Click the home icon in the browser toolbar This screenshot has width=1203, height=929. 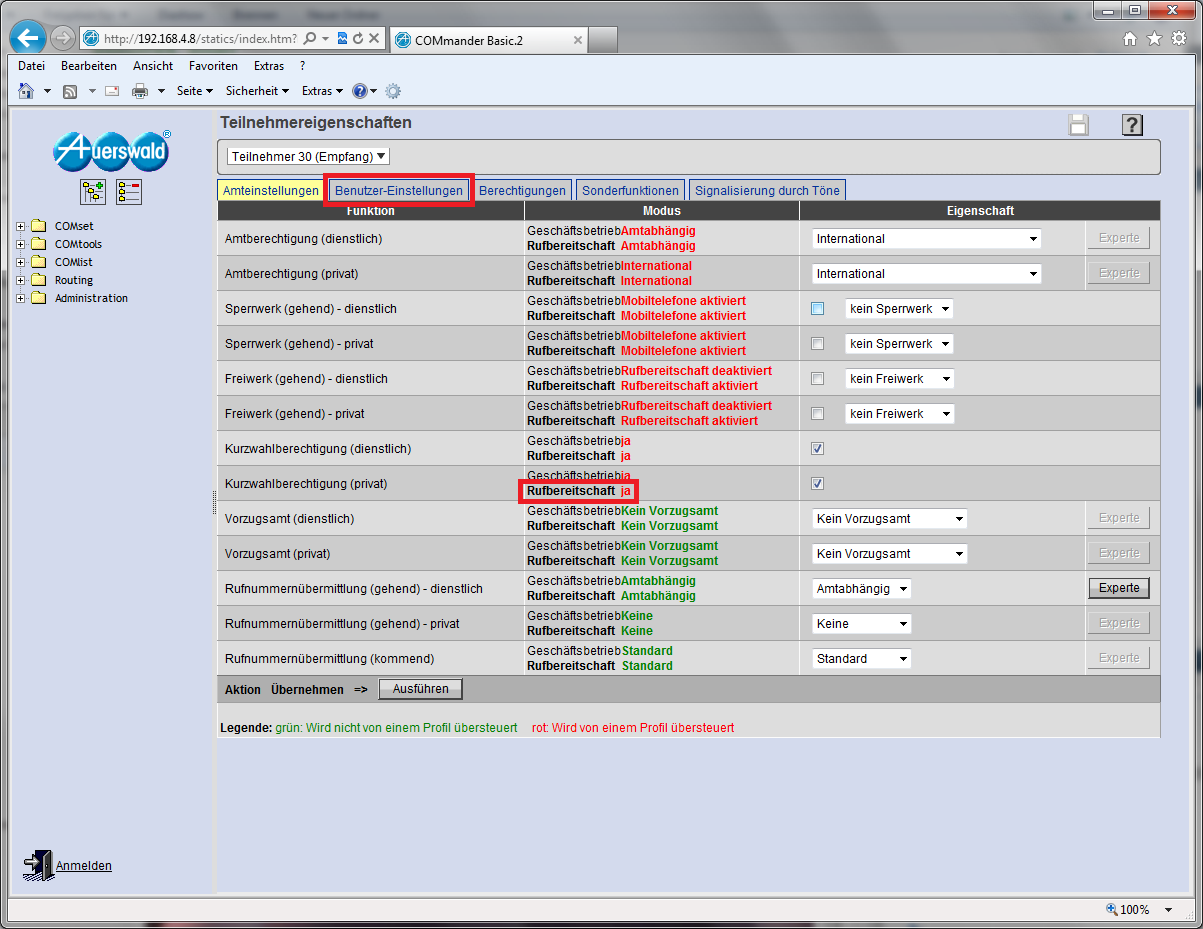[26, 91]
